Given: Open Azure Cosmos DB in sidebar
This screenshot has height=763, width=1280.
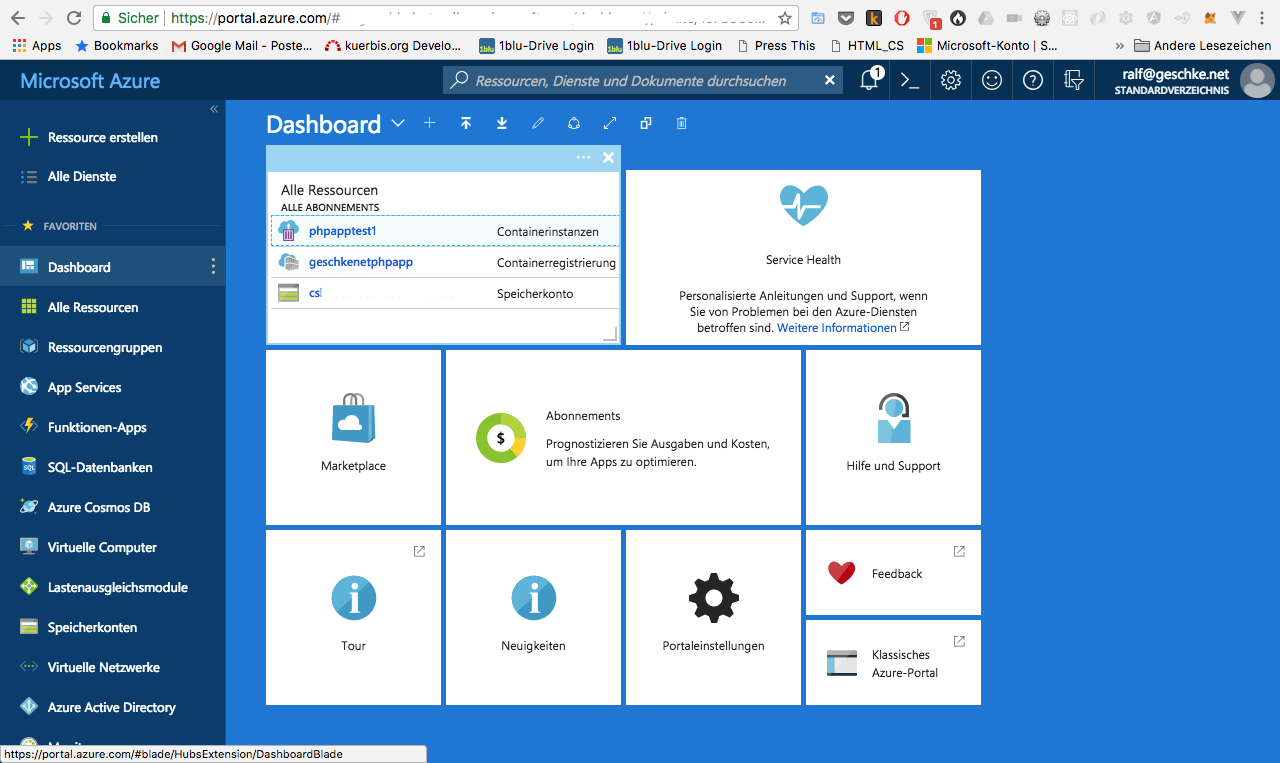Looking at the screenshot, I should tap(112, 507).
